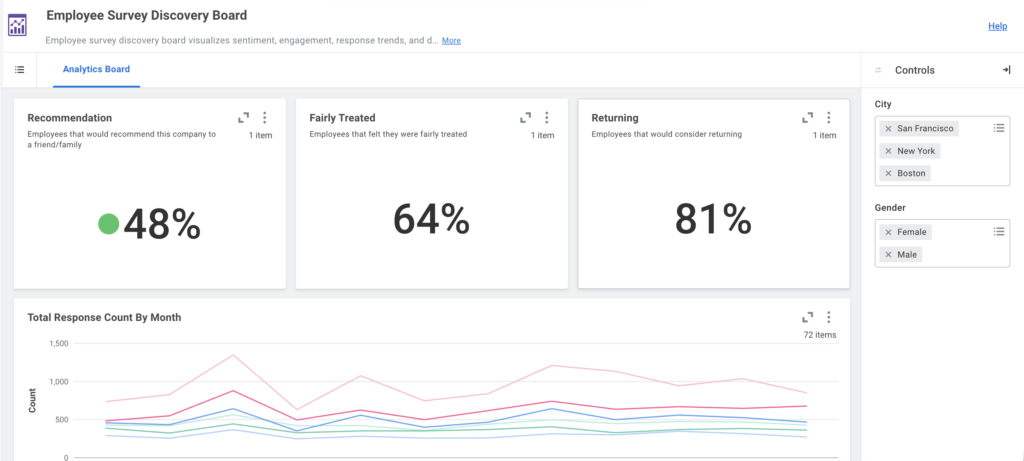The width and height of the screenshot is (1024, 461).
Task: Open the City filter options list
Action: click(998, 128)
